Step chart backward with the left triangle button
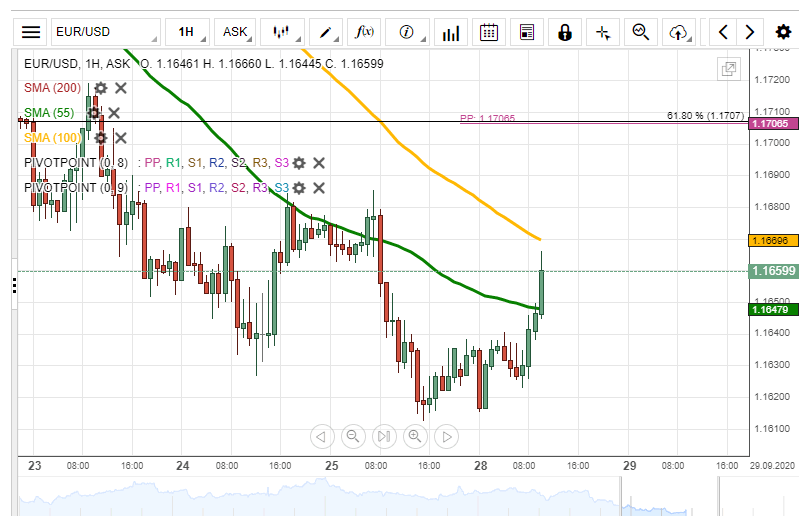The height and width of the screenshot is (520, 803). 322,436
